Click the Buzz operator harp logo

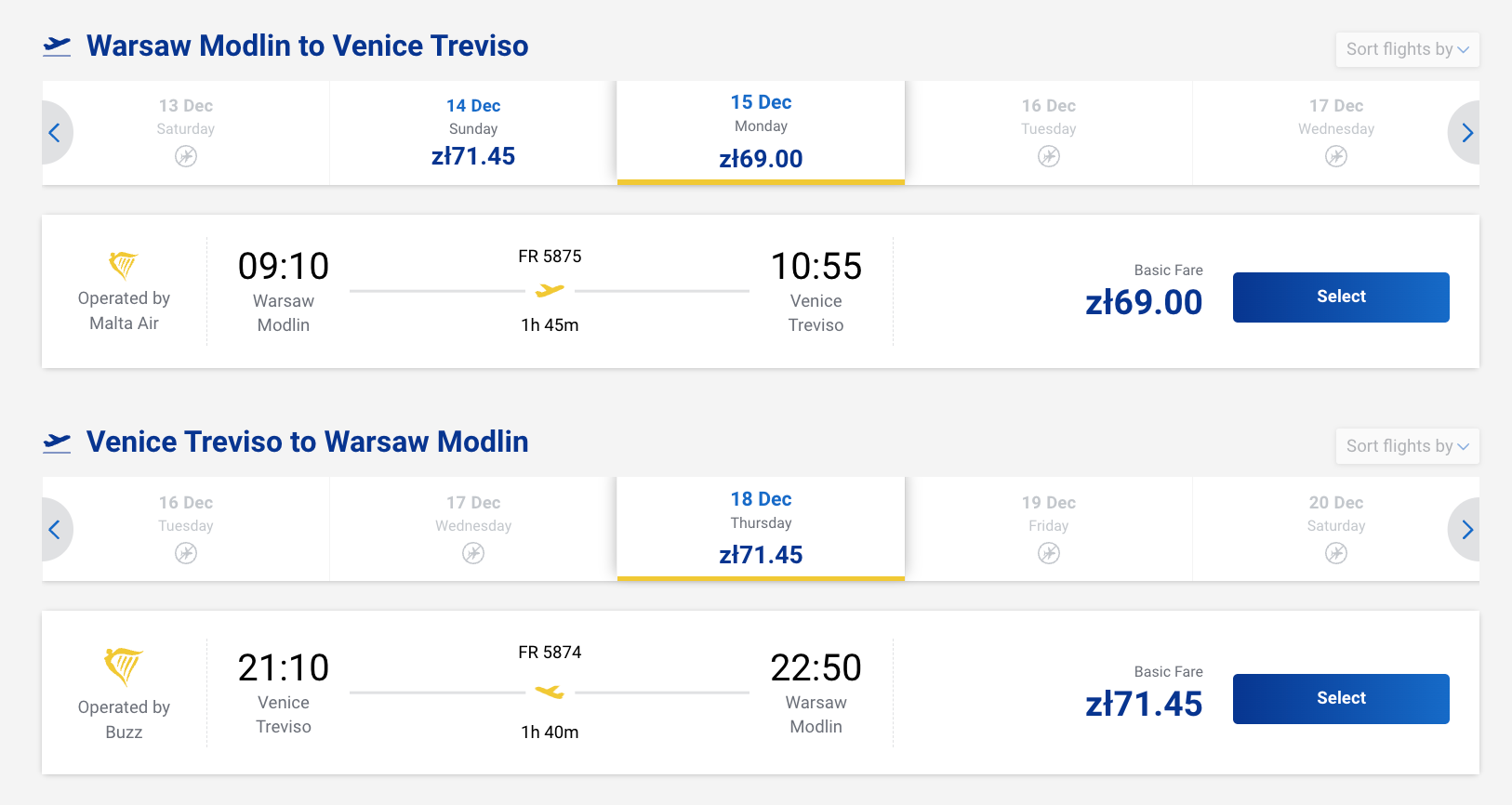[123, 666]
